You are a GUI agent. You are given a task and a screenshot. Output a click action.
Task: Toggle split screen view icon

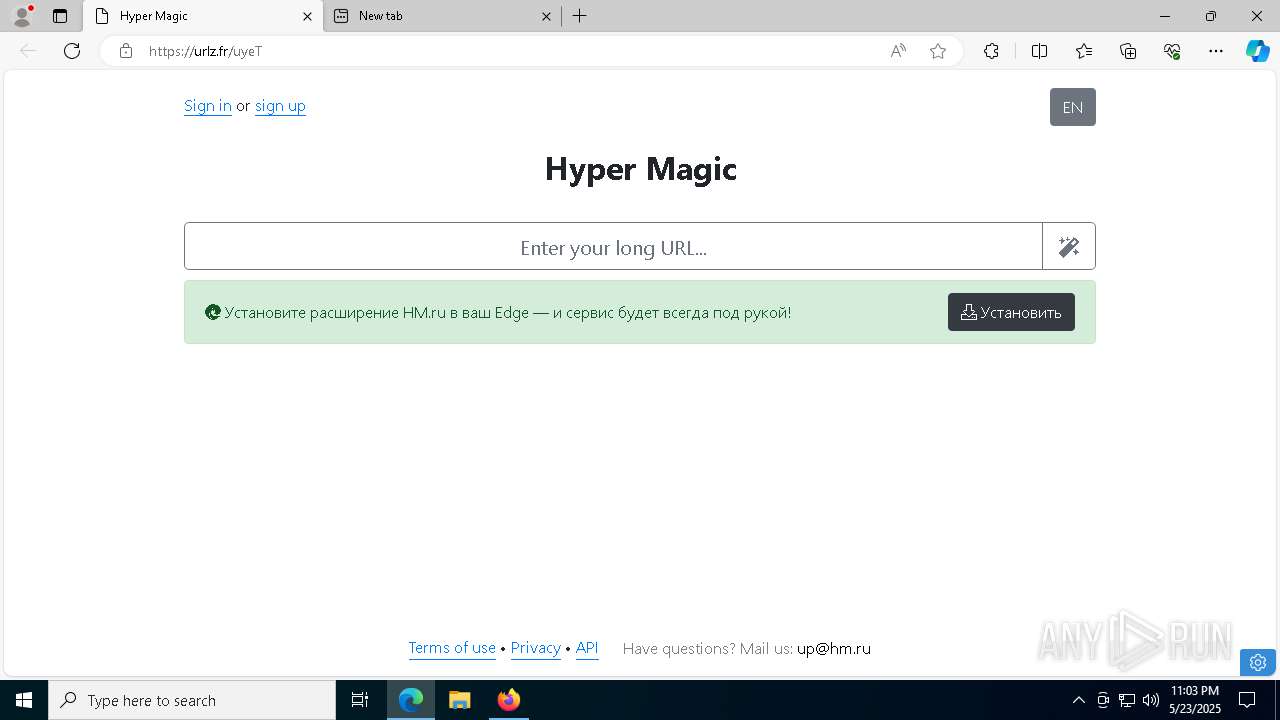point(1039,51)
